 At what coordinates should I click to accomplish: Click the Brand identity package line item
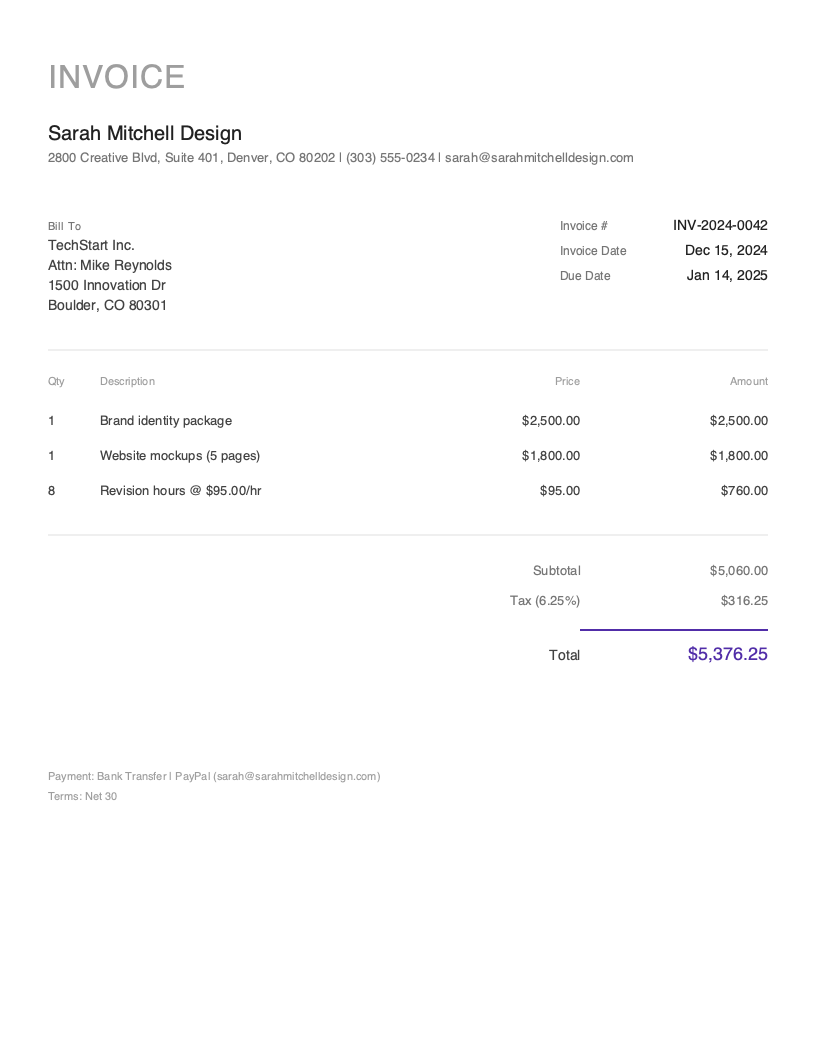point(166,420)
